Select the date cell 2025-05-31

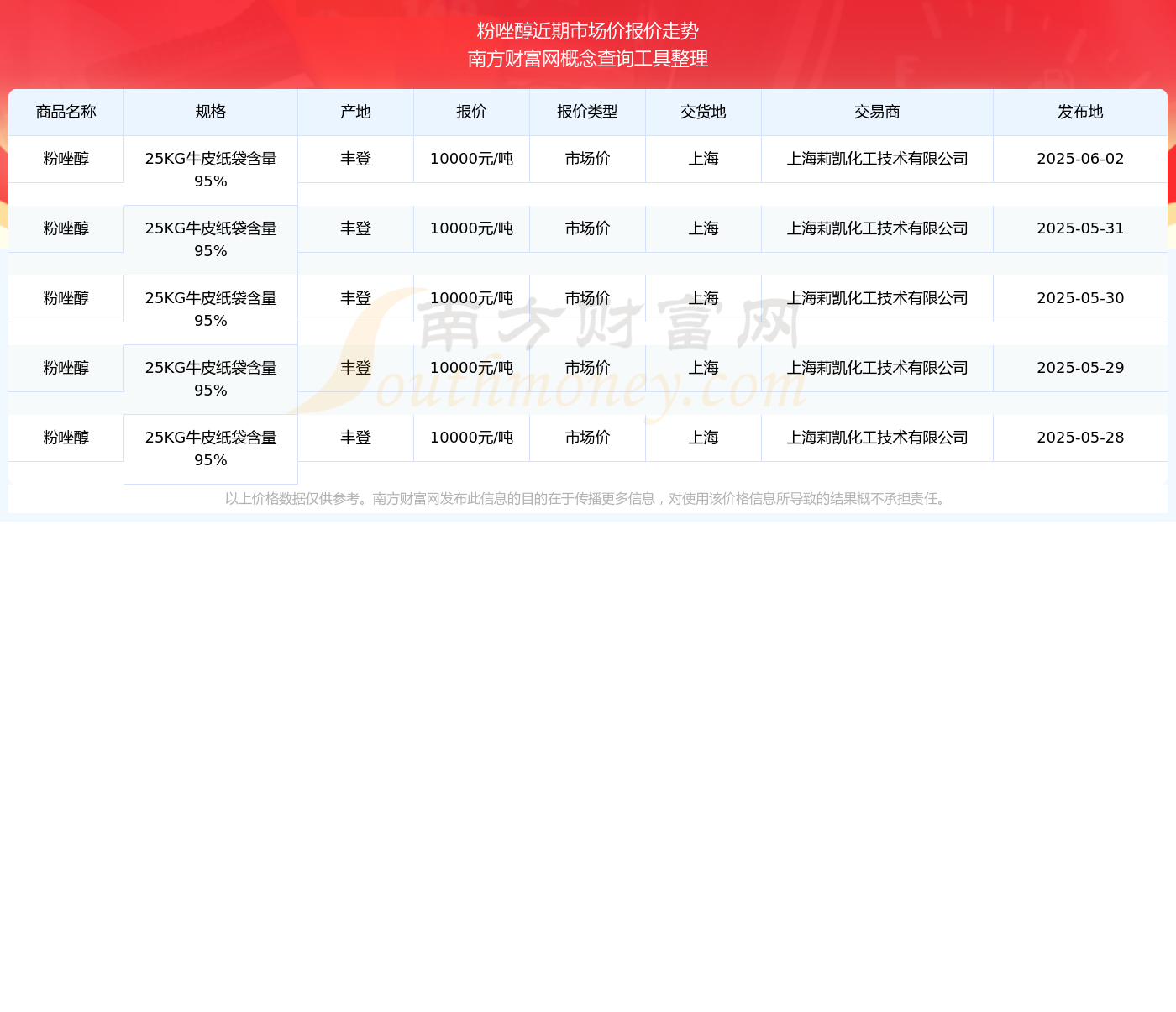coord(1080,228)
